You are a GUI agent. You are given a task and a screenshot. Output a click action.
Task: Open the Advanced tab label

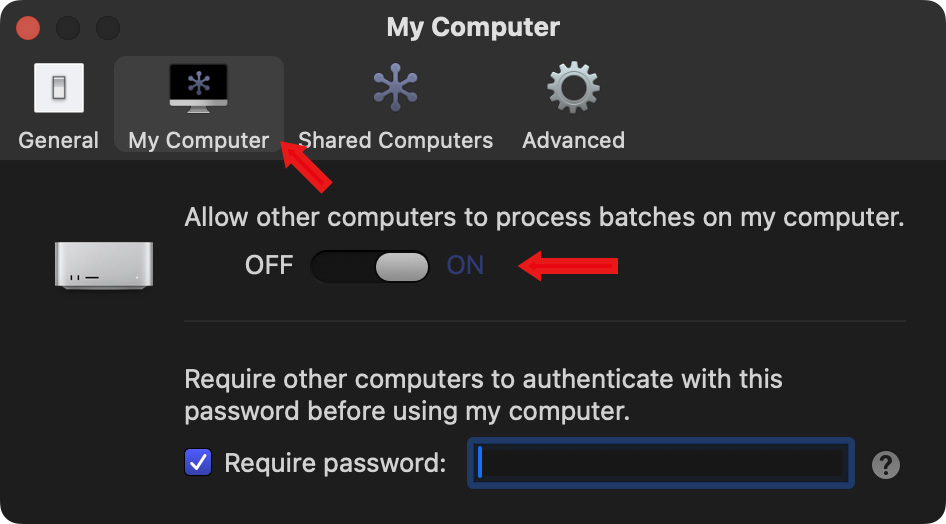click(x=573, y=140)
